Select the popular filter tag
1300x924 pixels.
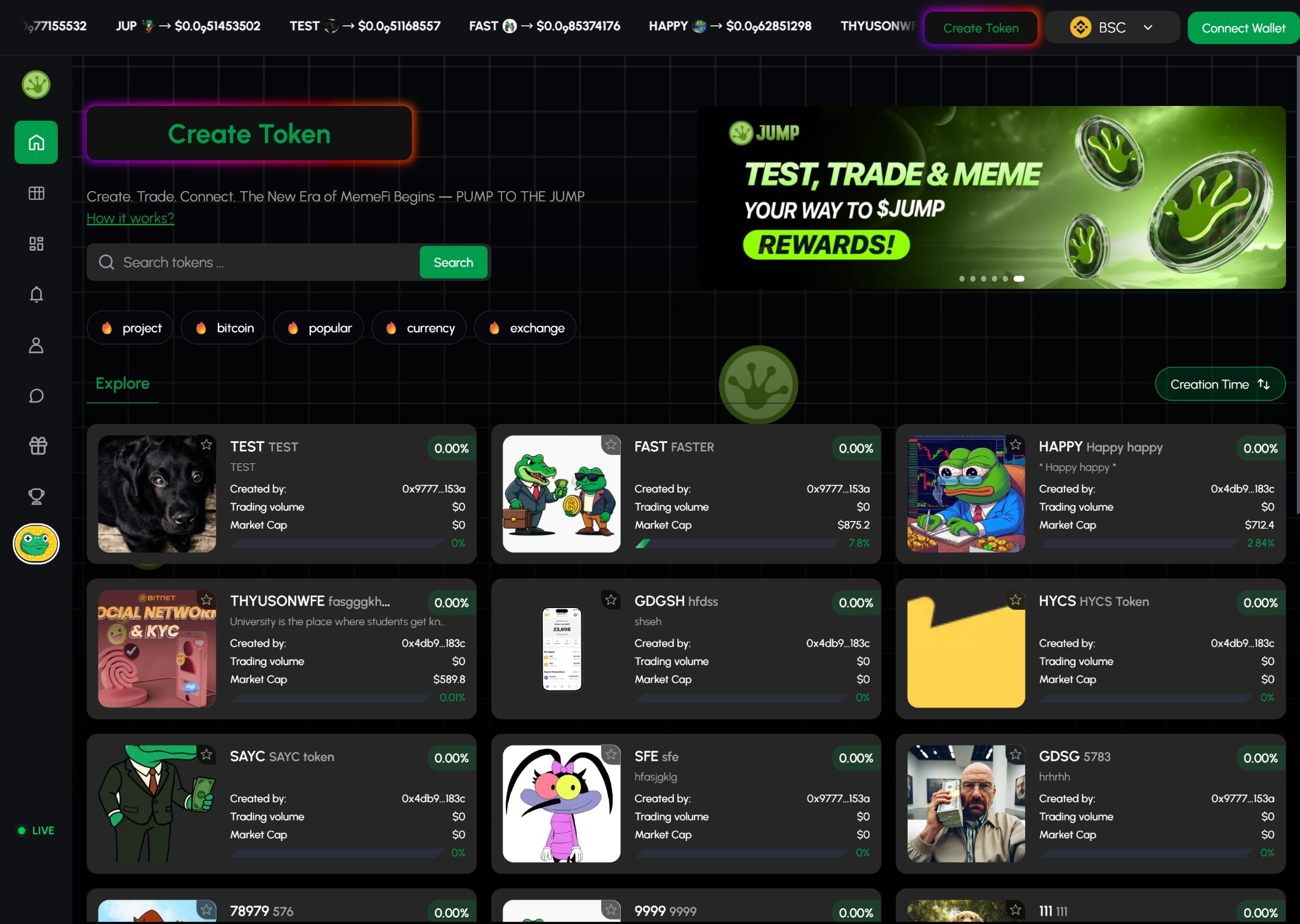[319, 328]
